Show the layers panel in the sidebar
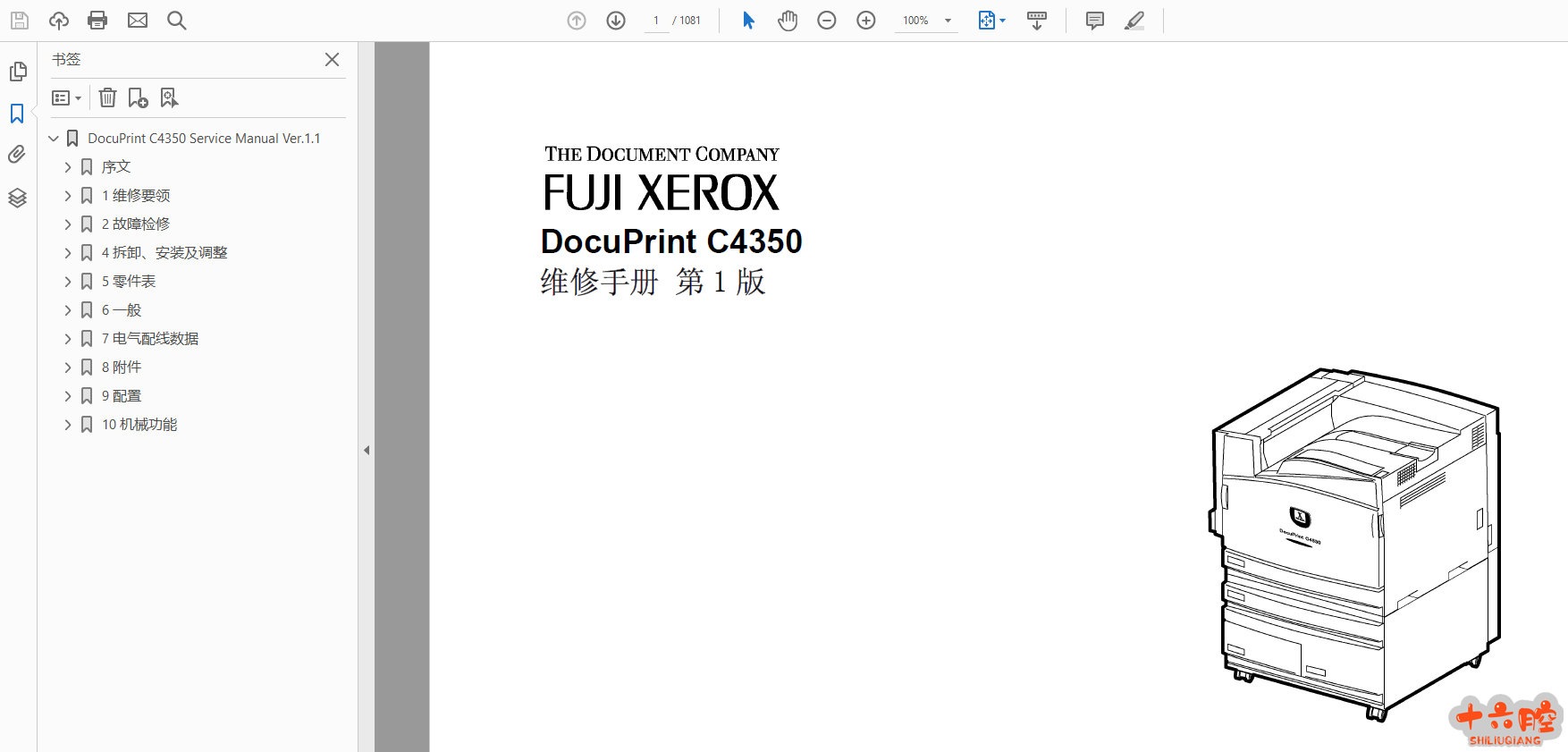Image resolution: width=1568 pixels, height=752 pixels. pos(17,198)
